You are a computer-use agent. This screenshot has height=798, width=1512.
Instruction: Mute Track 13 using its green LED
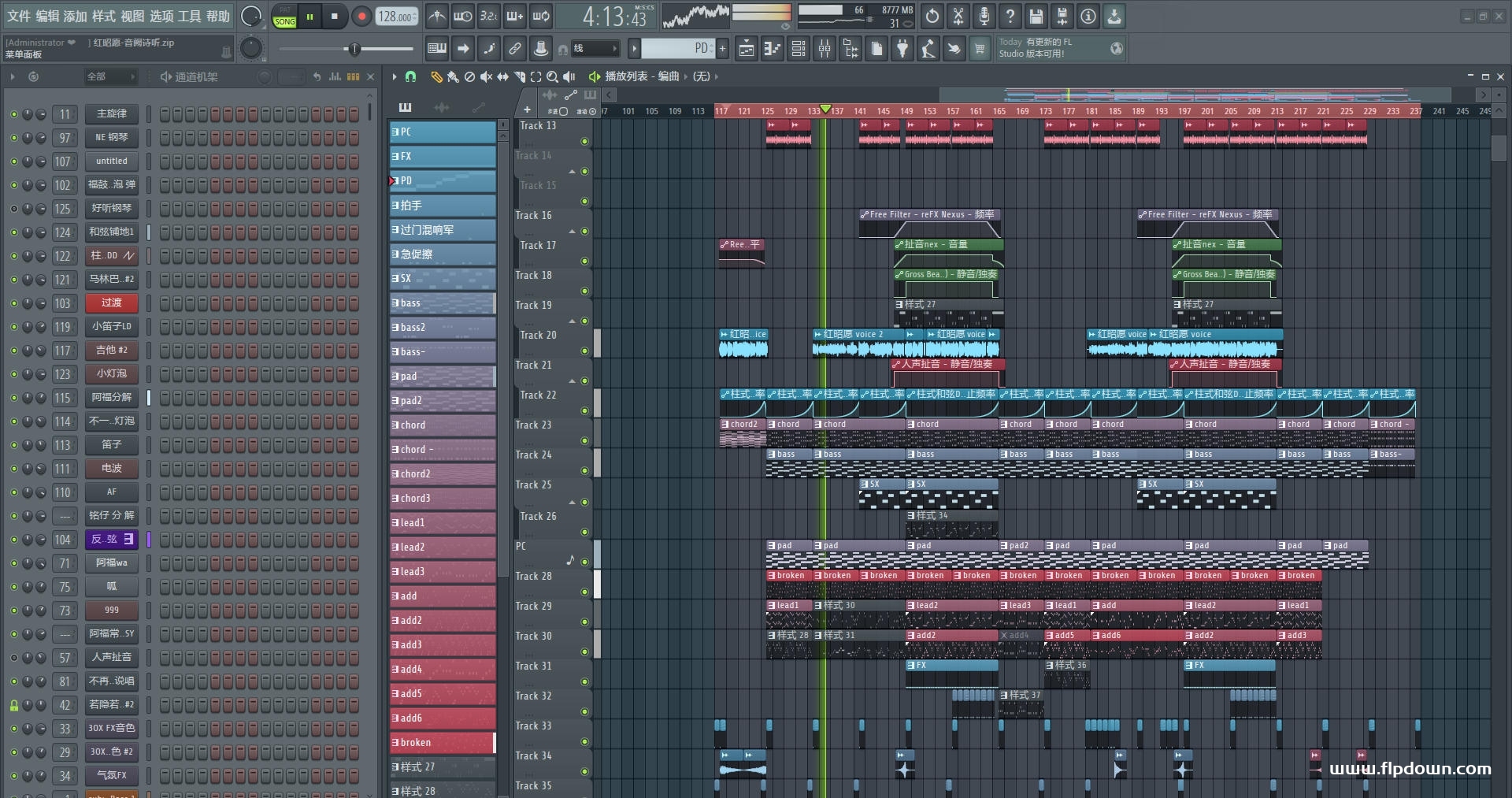[x=584, y=142]
